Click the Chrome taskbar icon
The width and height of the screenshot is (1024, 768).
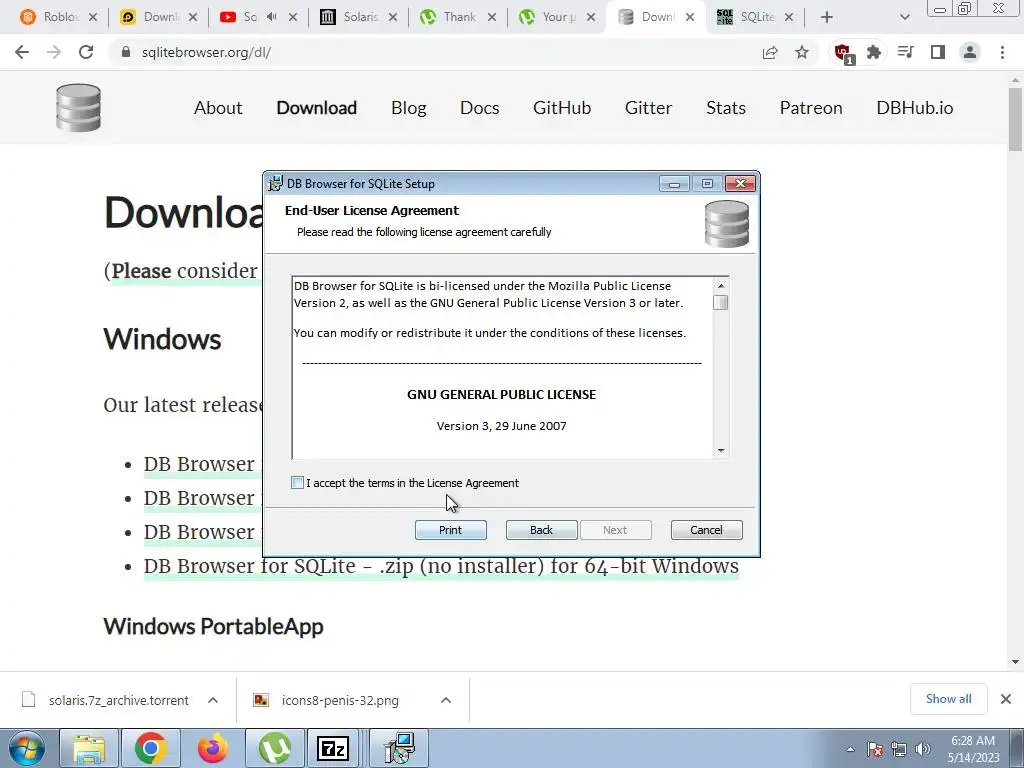coord(150,748)
